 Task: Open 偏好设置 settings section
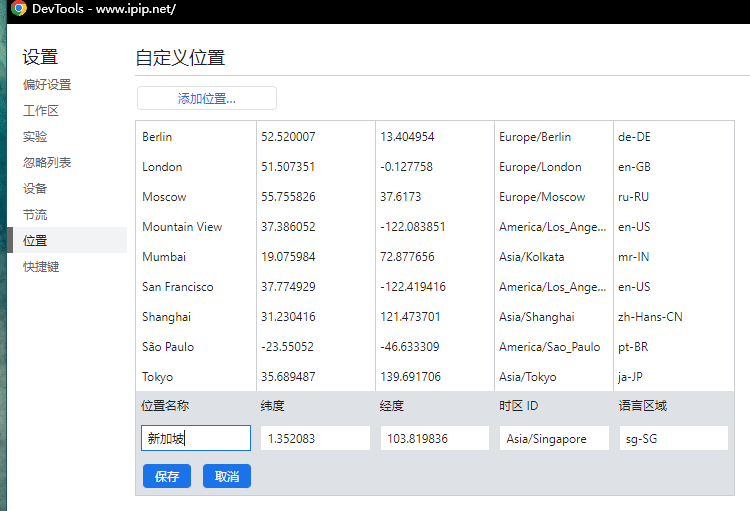47,85
